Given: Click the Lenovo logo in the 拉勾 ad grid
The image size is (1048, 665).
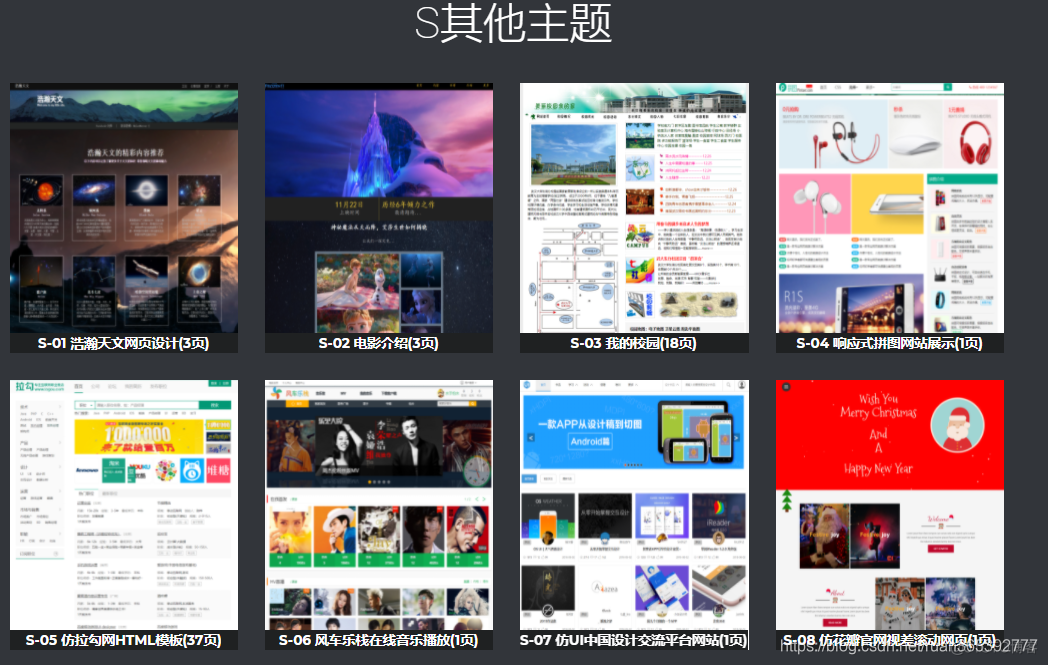Looking at the screenshot, I should [x=87, y=470].
